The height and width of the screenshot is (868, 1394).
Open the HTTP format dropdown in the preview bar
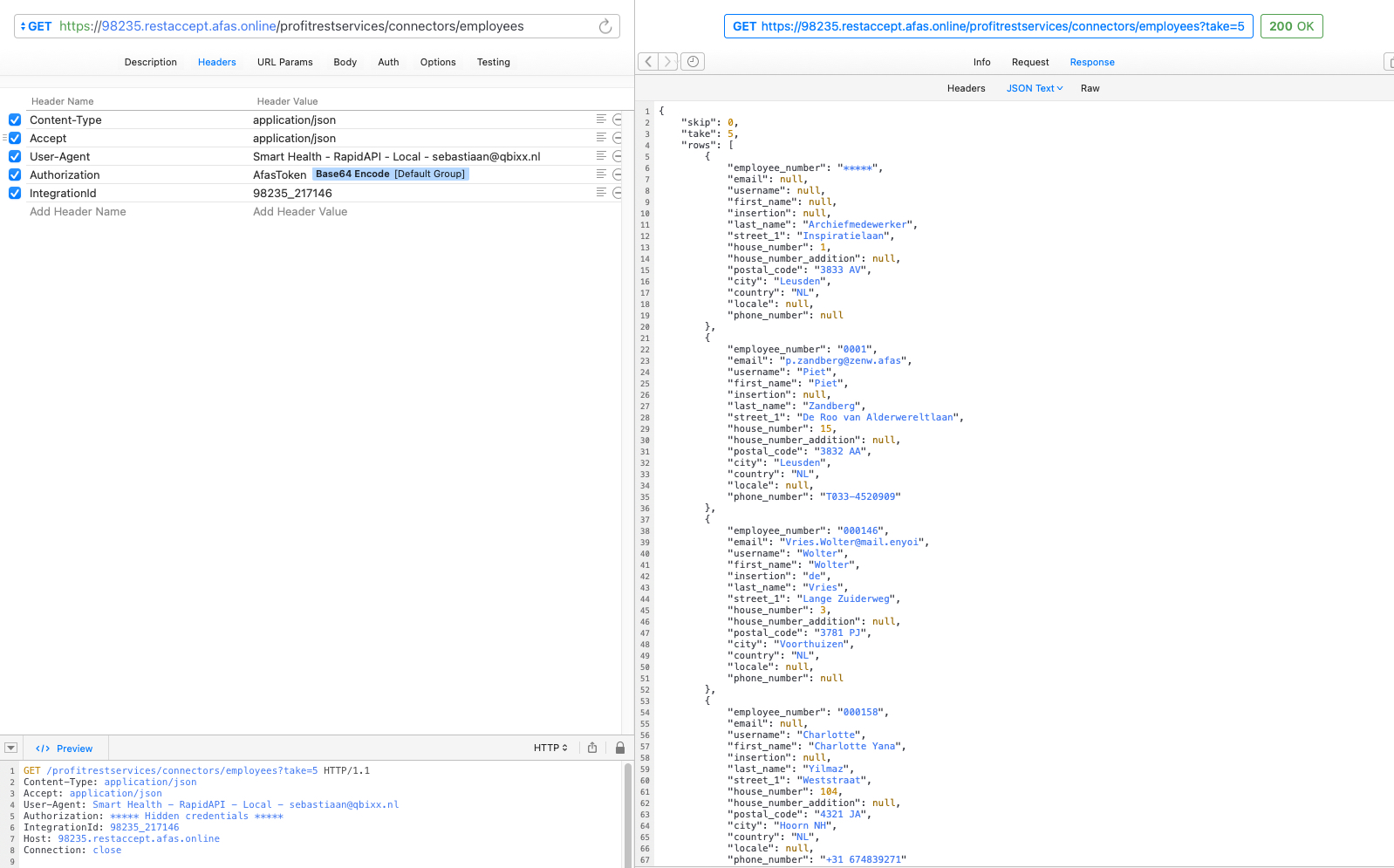pos(550,748)
